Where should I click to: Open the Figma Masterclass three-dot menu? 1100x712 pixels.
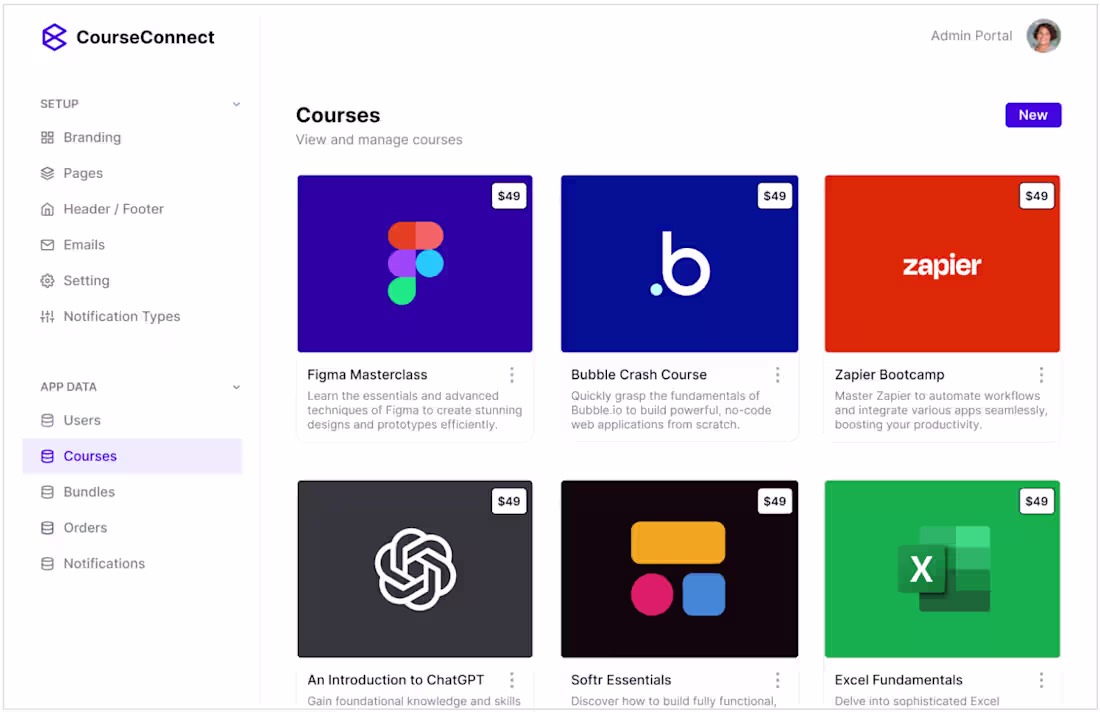point(512,375)
